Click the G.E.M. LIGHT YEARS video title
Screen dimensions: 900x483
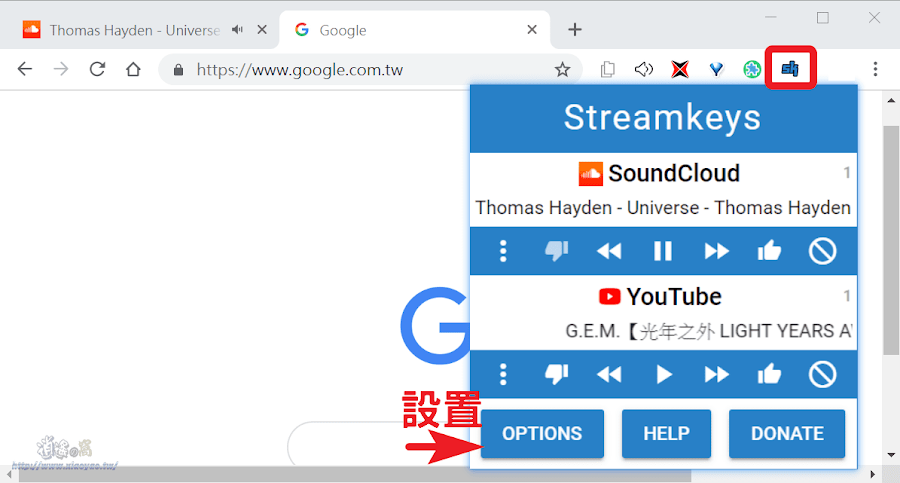point(708,331)
